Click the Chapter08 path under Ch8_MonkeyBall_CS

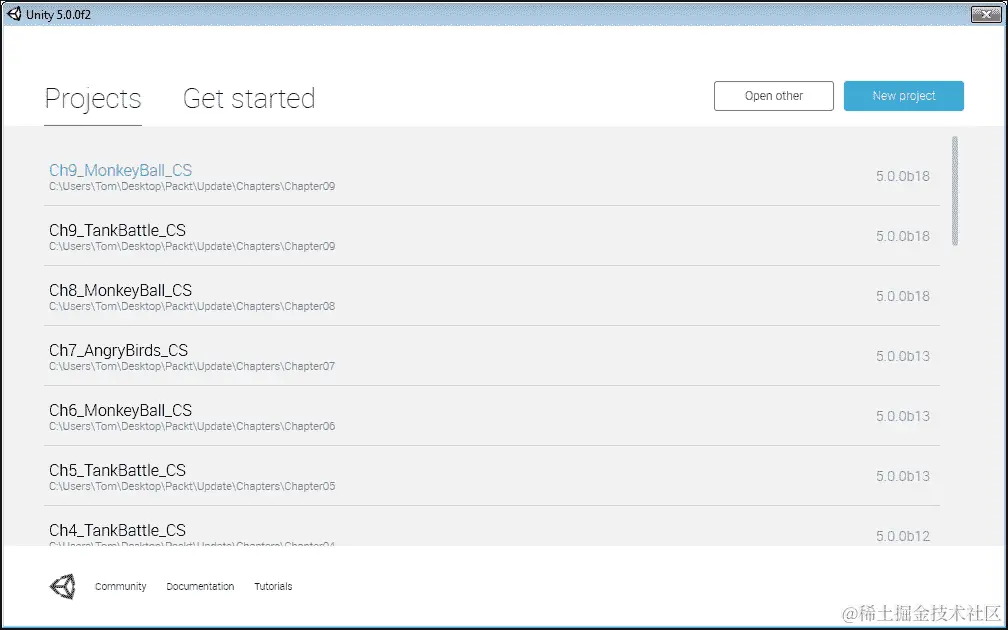coord(192,306)
